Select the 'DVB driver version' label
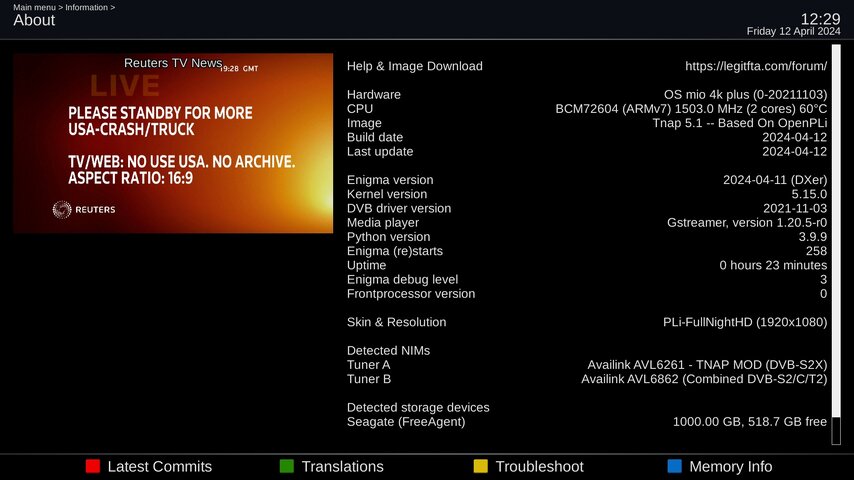Viewport: 854px width, 480px height. point(399,208)
